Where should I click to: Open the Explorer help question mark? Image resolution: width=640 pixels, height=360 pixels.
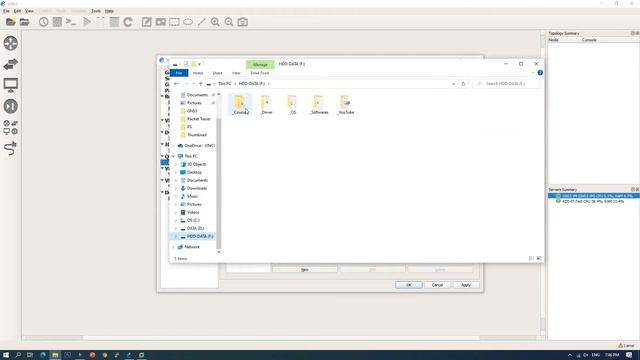tap(540, 73)
